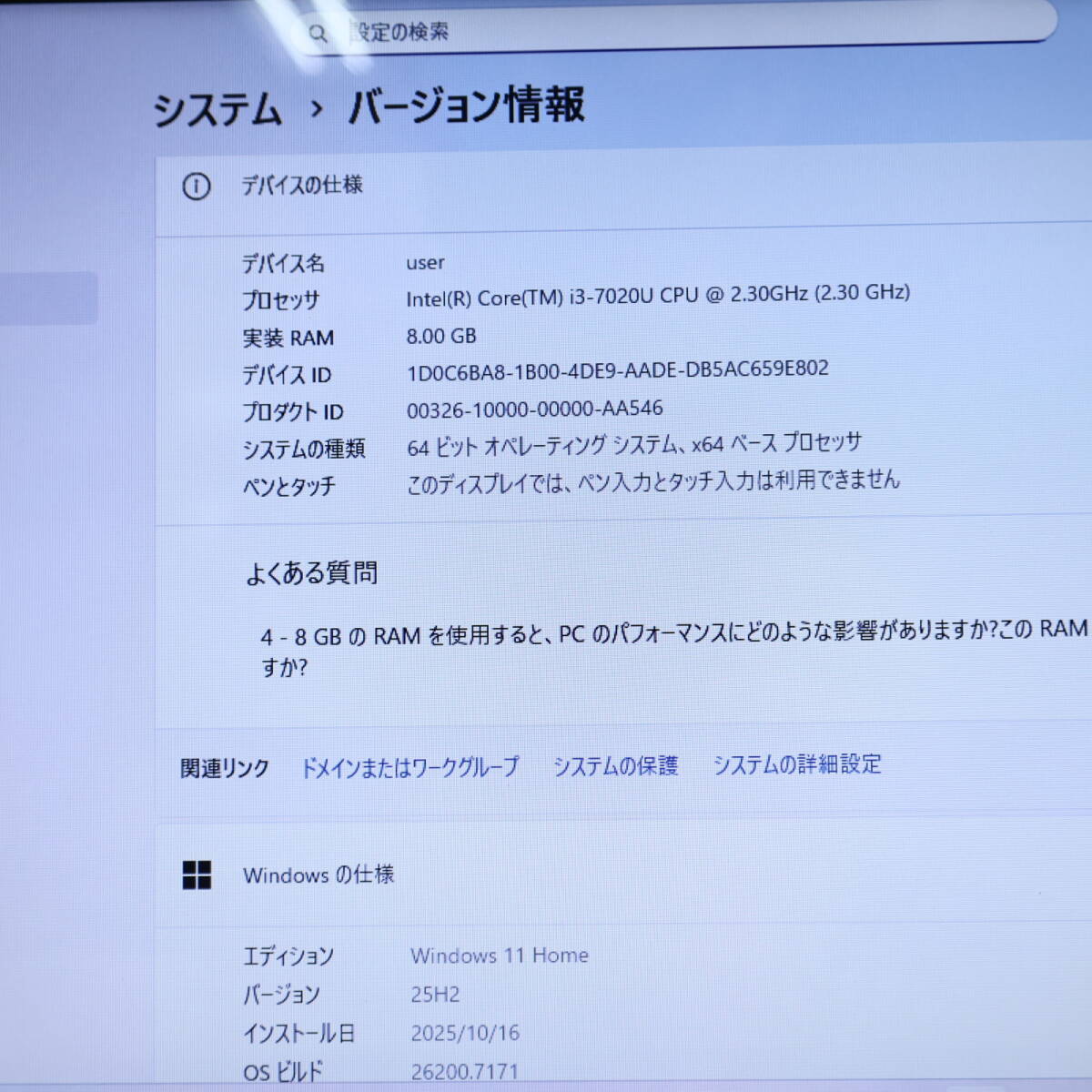Screen dimensions: 1092x1092
Task: Open システムの保護 link
Action: (616, 766)
